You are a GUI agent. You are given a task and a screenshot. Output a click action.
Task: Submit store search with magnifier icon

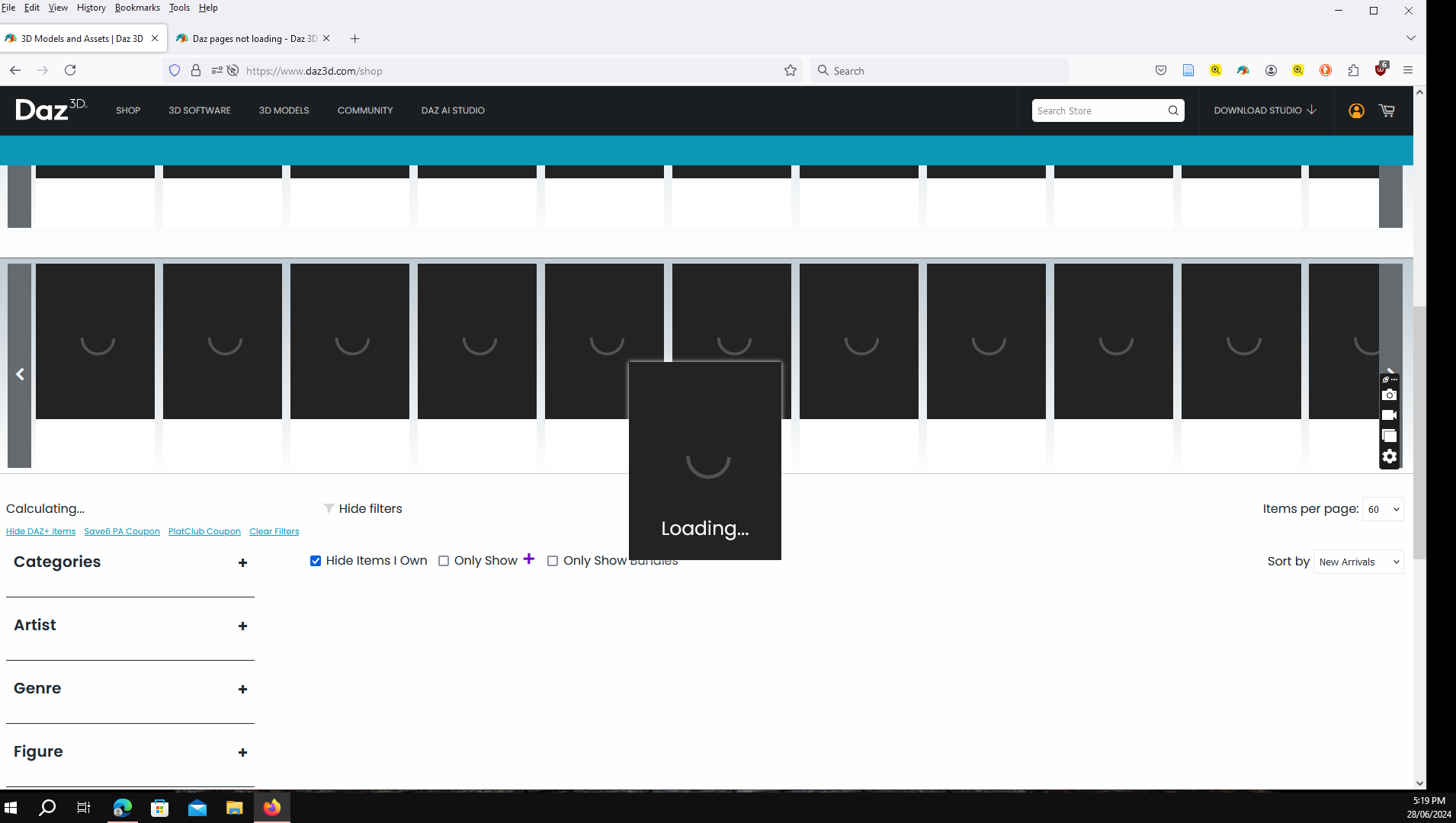tap(1173, 110)
